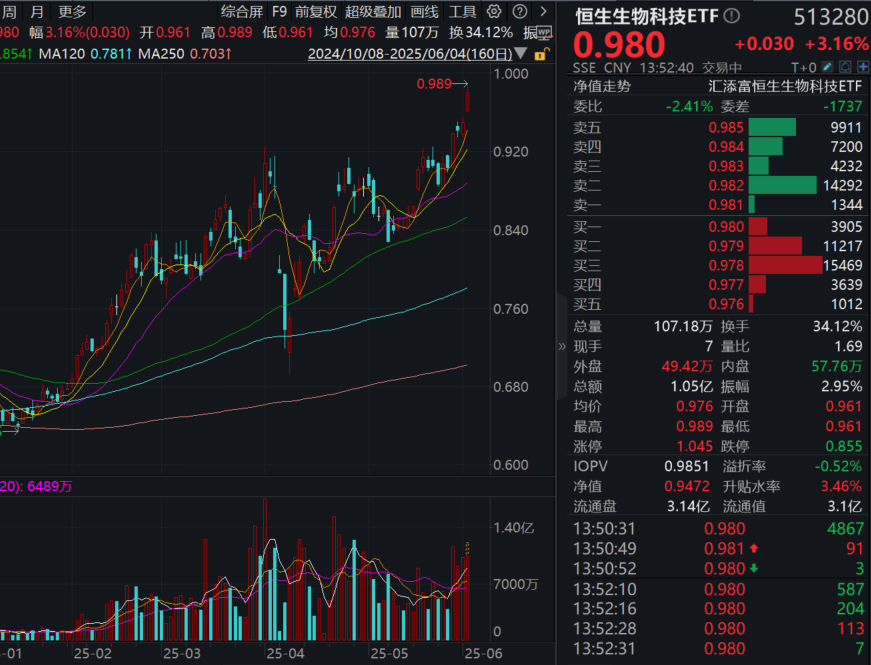Viewport: 871px width, 665px height.
Task: Click the help question mark icon
Action: (x=520, y=11)
